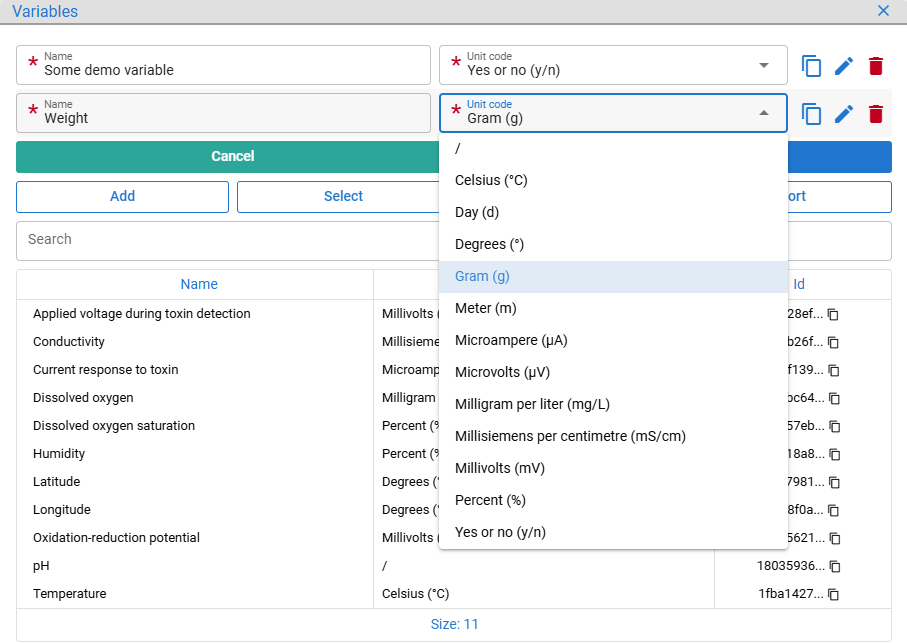Select Millisiemens per centimetre (mS/cm) option
The height and width of the screenshot is (643, 907).
click(x=613, y=437)
